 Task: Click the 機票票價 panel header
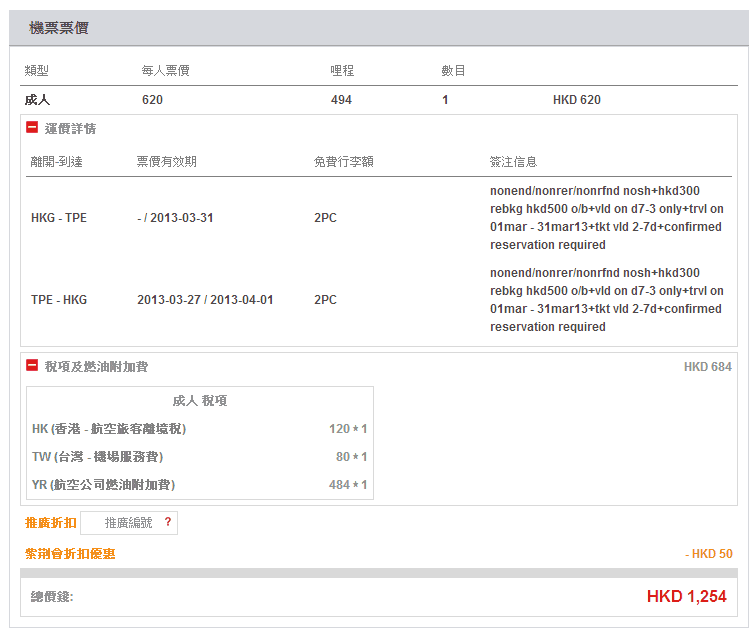pyautogui.click(x=58, y=28)
